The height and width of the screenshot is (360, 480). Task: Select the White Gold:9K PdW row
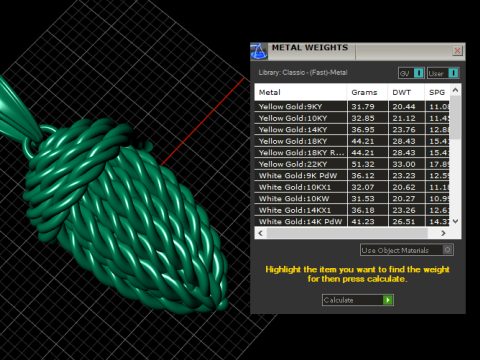tap(352, 176)
